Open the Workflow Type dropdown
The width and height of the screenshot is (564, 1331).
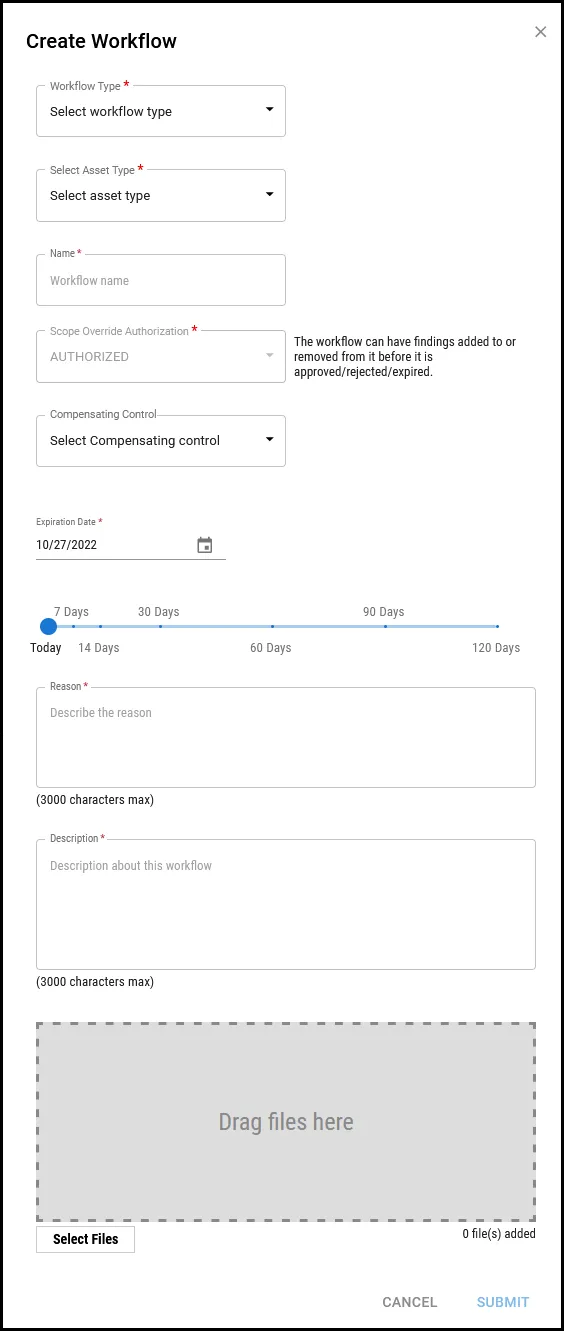161,111
